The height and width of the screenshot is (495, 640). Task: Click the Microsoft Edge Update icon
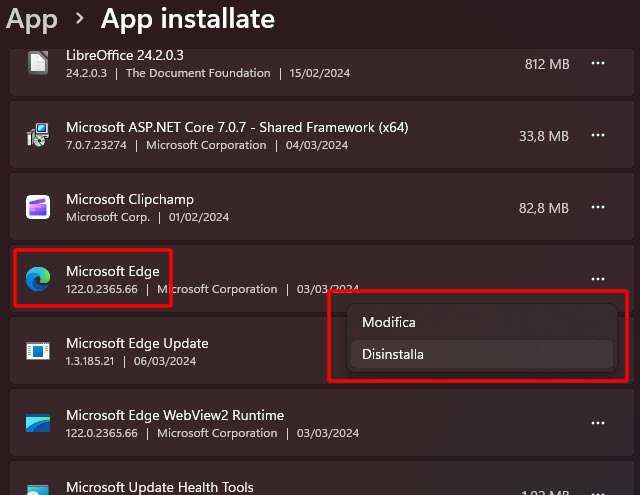(38, 351)
